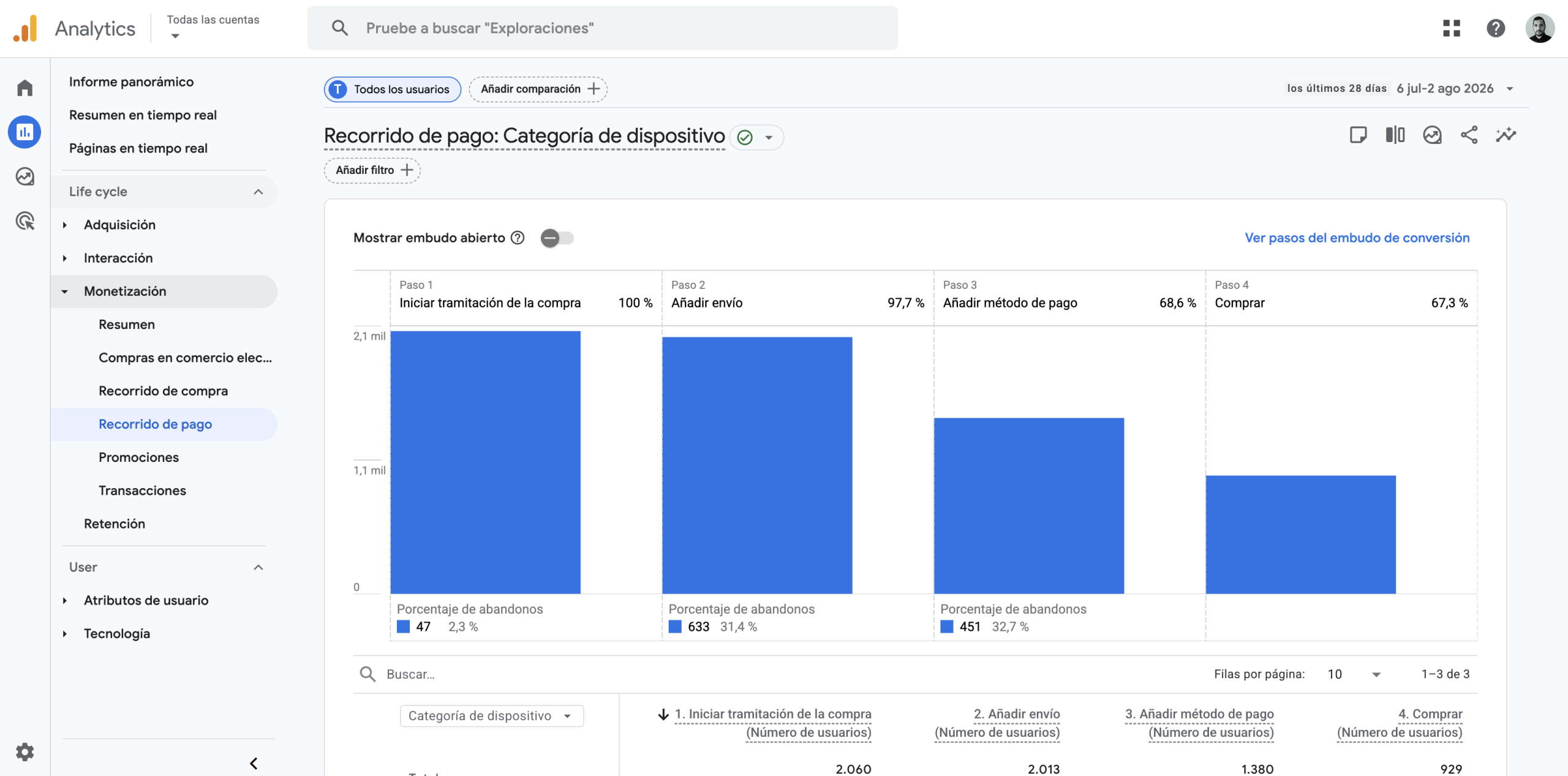Click the Analytics logo icon
The height and width of the screenshot is (776, 1568).
click(x=25, y=28)
